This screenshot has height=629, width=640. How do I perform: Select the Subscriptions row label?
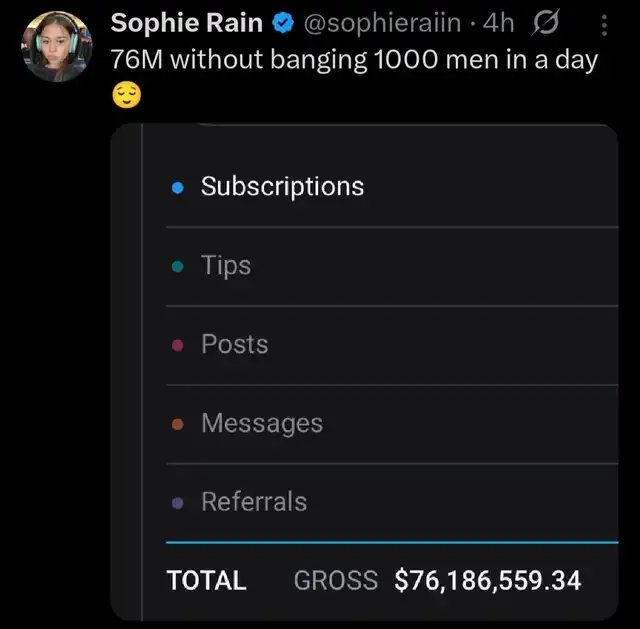point(282,186)
